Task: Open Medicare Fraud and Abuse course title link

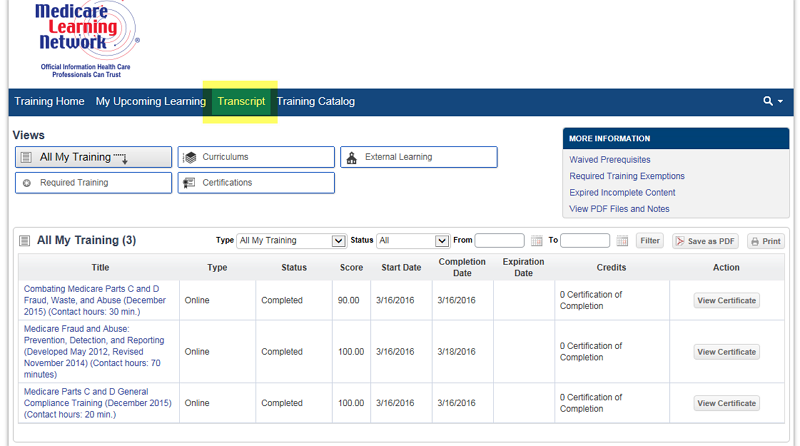Action: (x=94, y=352)
